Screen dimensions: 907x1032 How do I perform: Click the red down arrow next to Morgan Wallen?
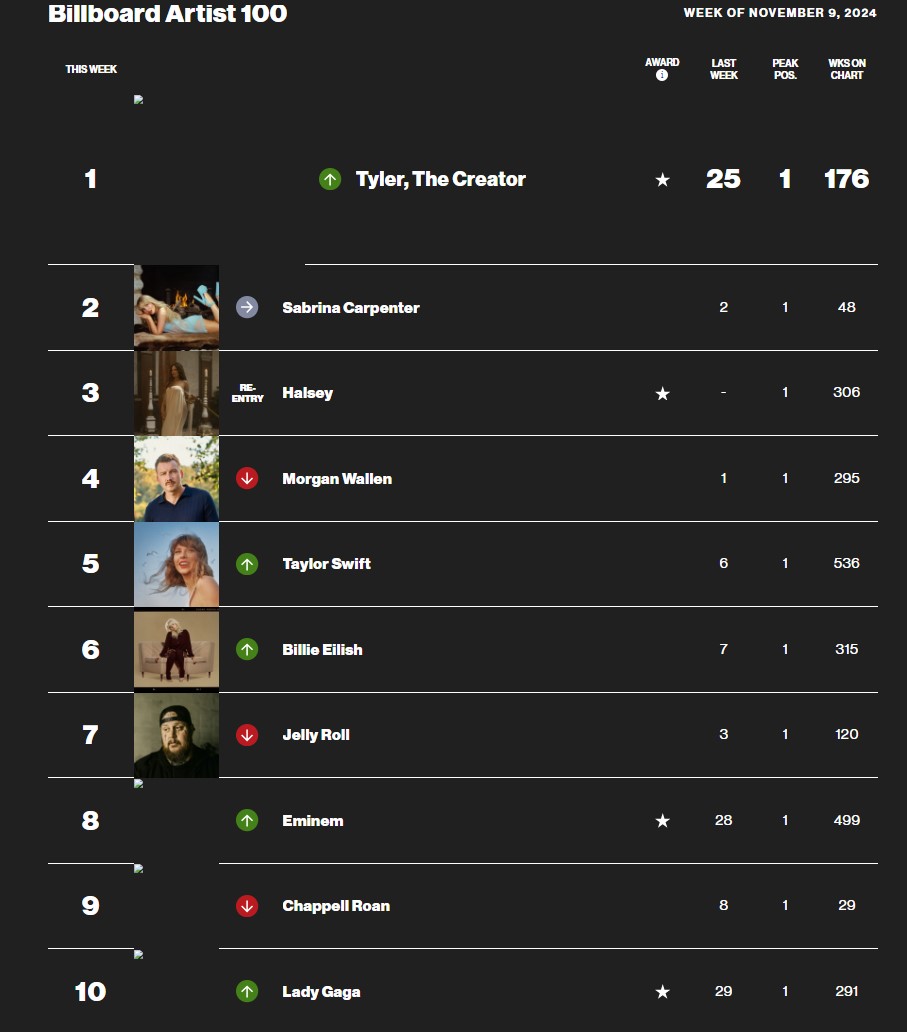[246, 478]
